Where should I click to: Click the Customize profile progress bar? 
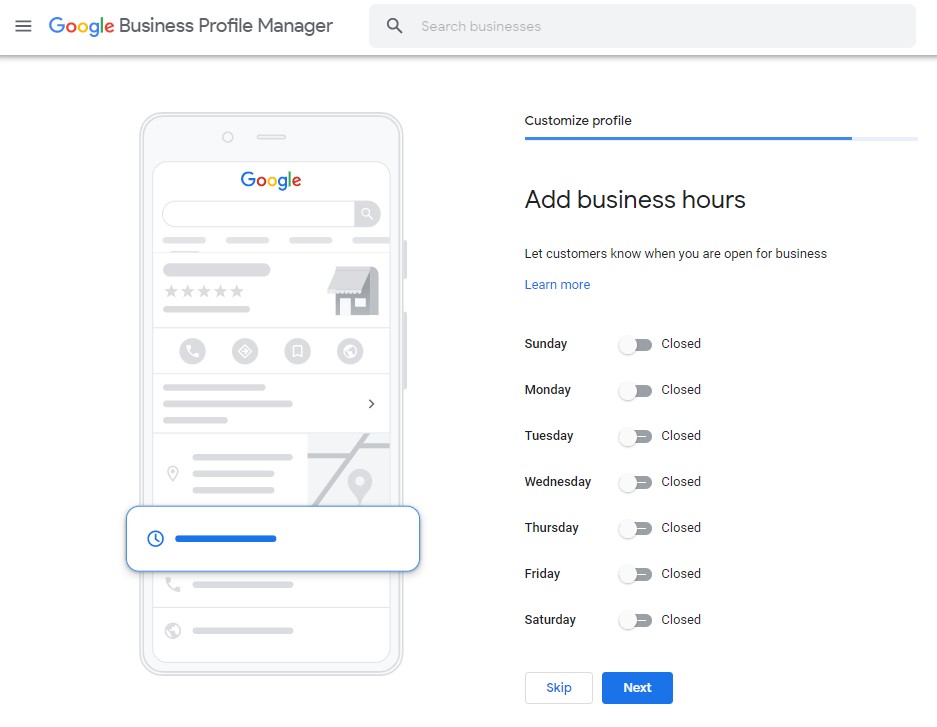coord(721,139)
